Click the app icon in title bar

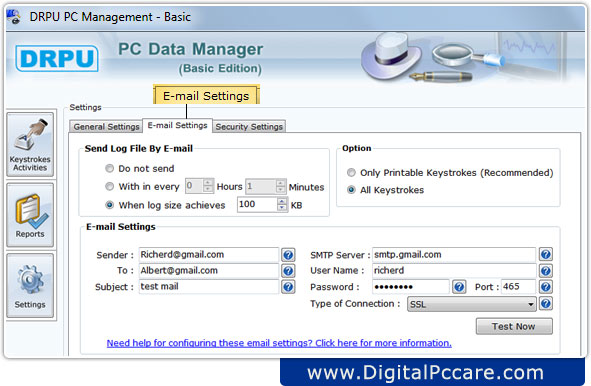[x=14, y=17]
